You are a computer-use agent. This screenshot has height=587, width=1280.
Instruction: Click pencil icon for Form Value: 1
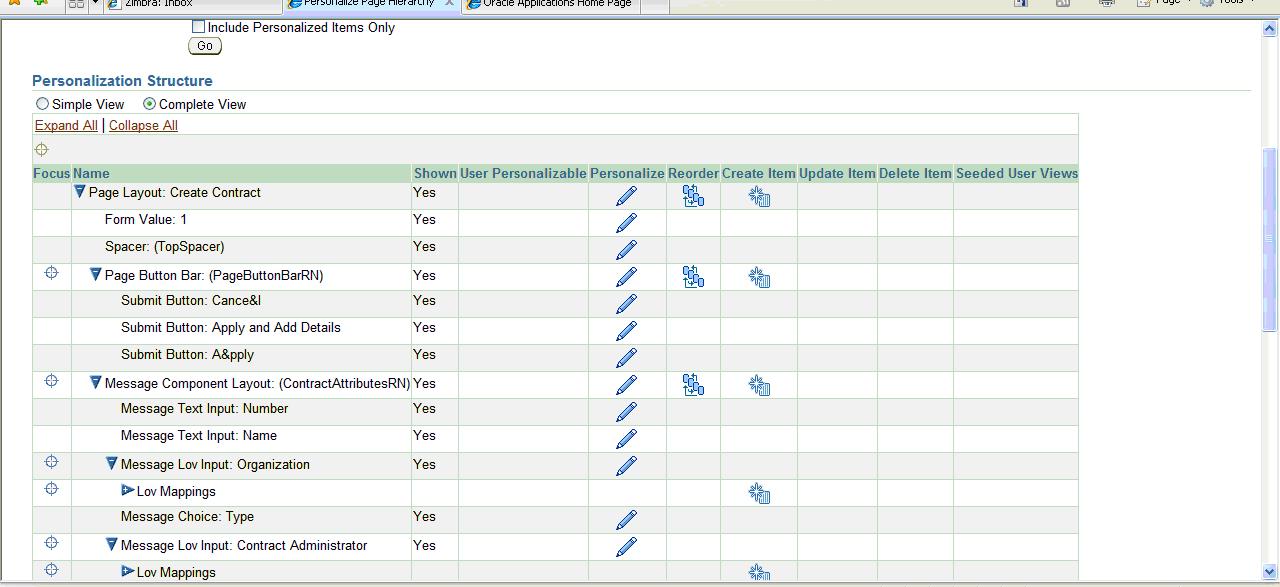click(x=626, y=223)
